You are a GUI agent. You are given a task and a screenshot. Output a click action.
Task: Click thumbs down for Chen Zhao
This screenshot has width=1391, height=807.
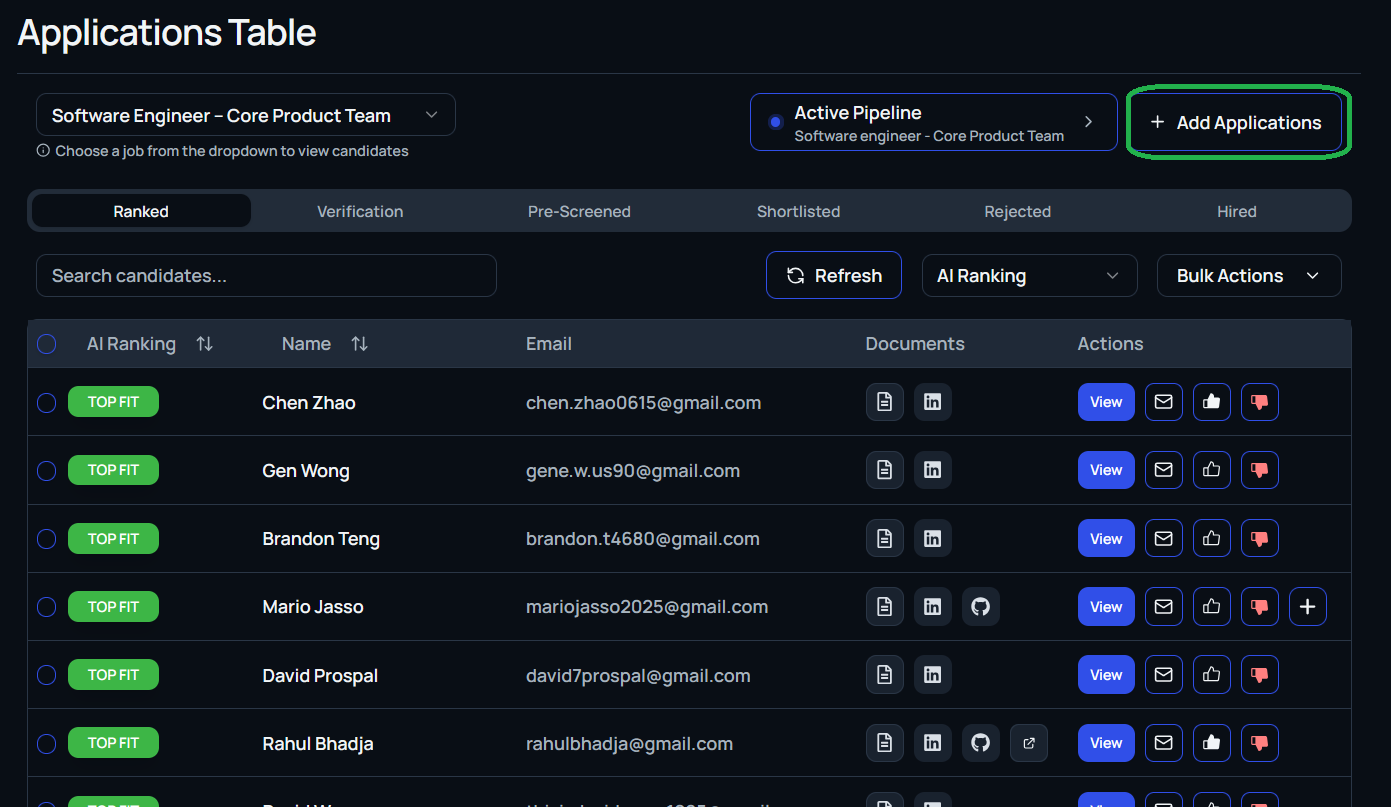click(1259, 402)
